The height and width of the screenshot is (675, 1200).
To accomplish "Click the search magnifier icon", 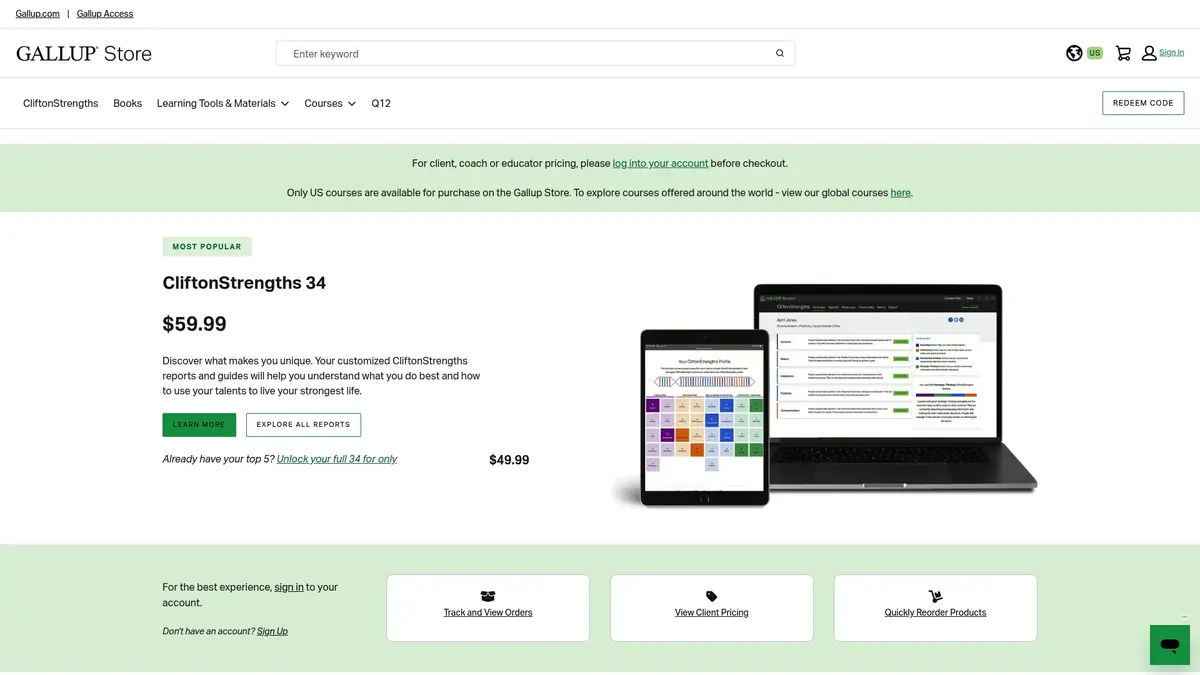I will (780, 54).
